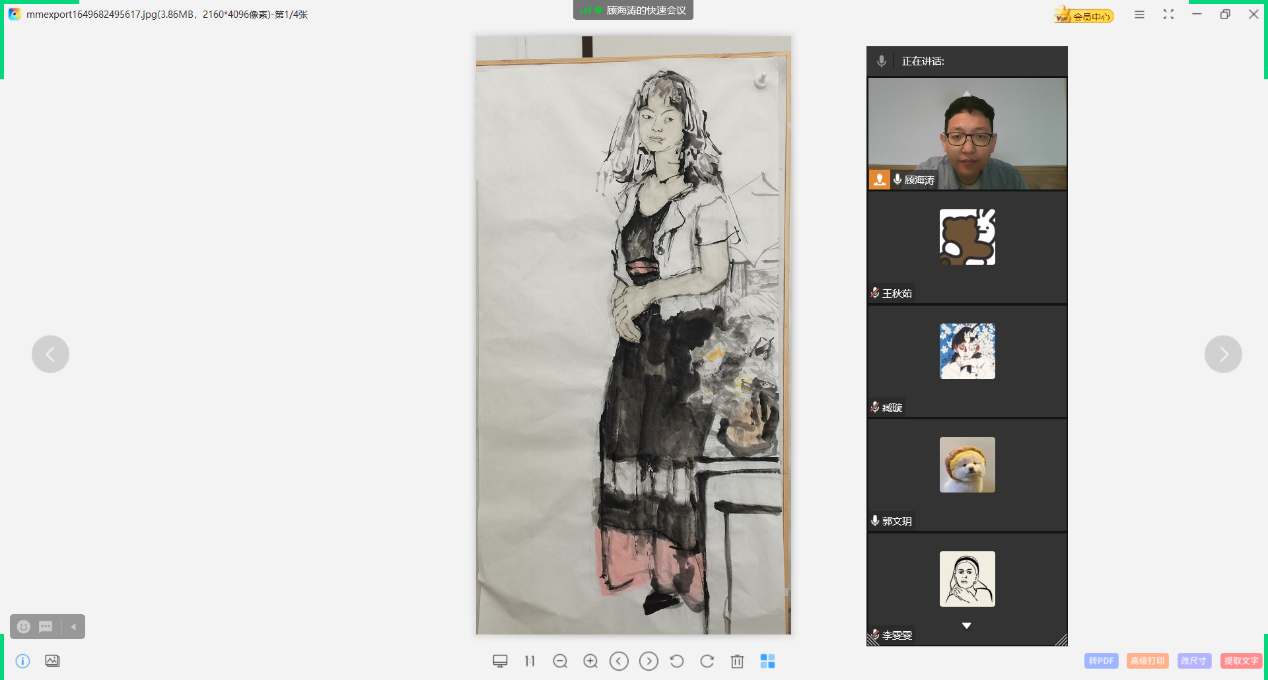Screen dimensions: 1268x680
Task: Click the zoom in magnifier icon
Action: tap(590, 661)
